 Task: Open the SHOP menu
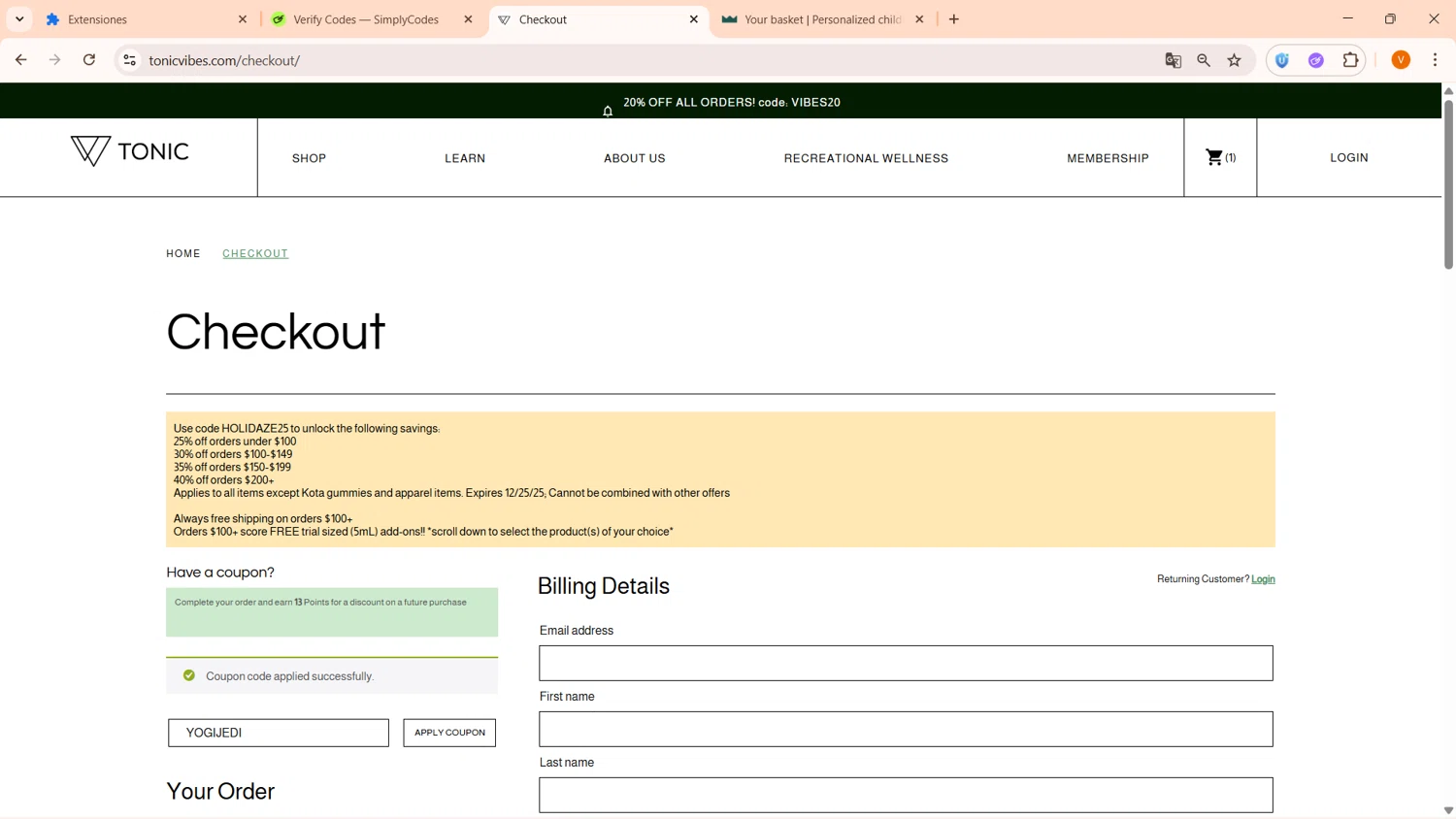tap(309, 158)
